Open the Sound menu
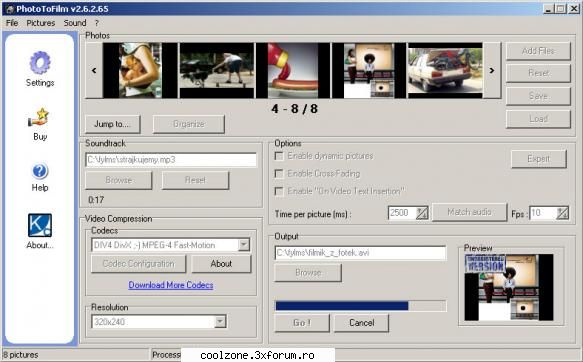The image size is (583, 362). tap(75, 23)
